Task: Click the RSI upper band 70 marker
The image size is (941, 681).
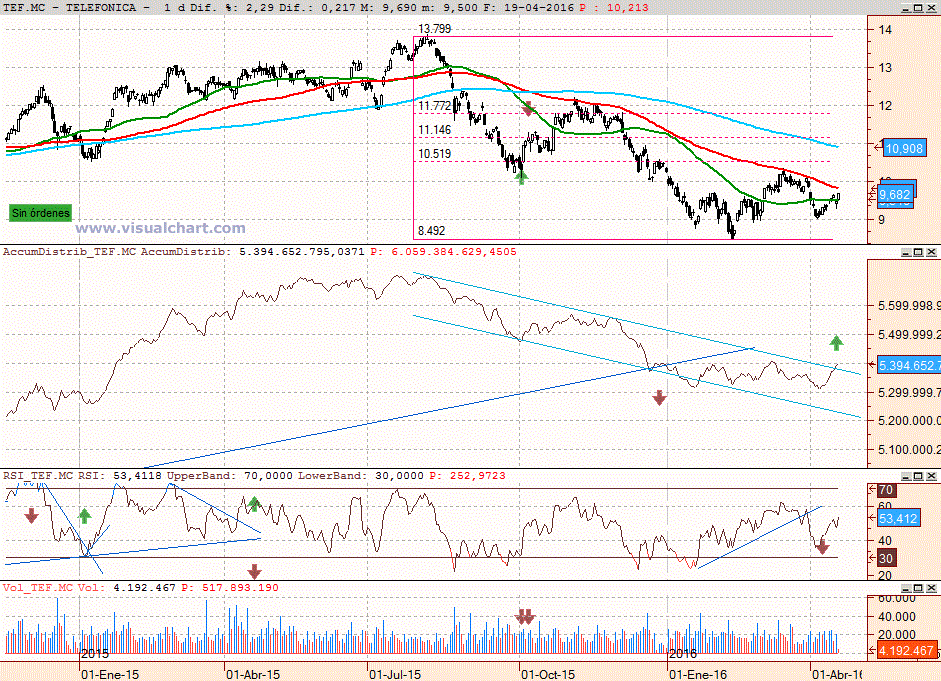Action: (886, 490)
